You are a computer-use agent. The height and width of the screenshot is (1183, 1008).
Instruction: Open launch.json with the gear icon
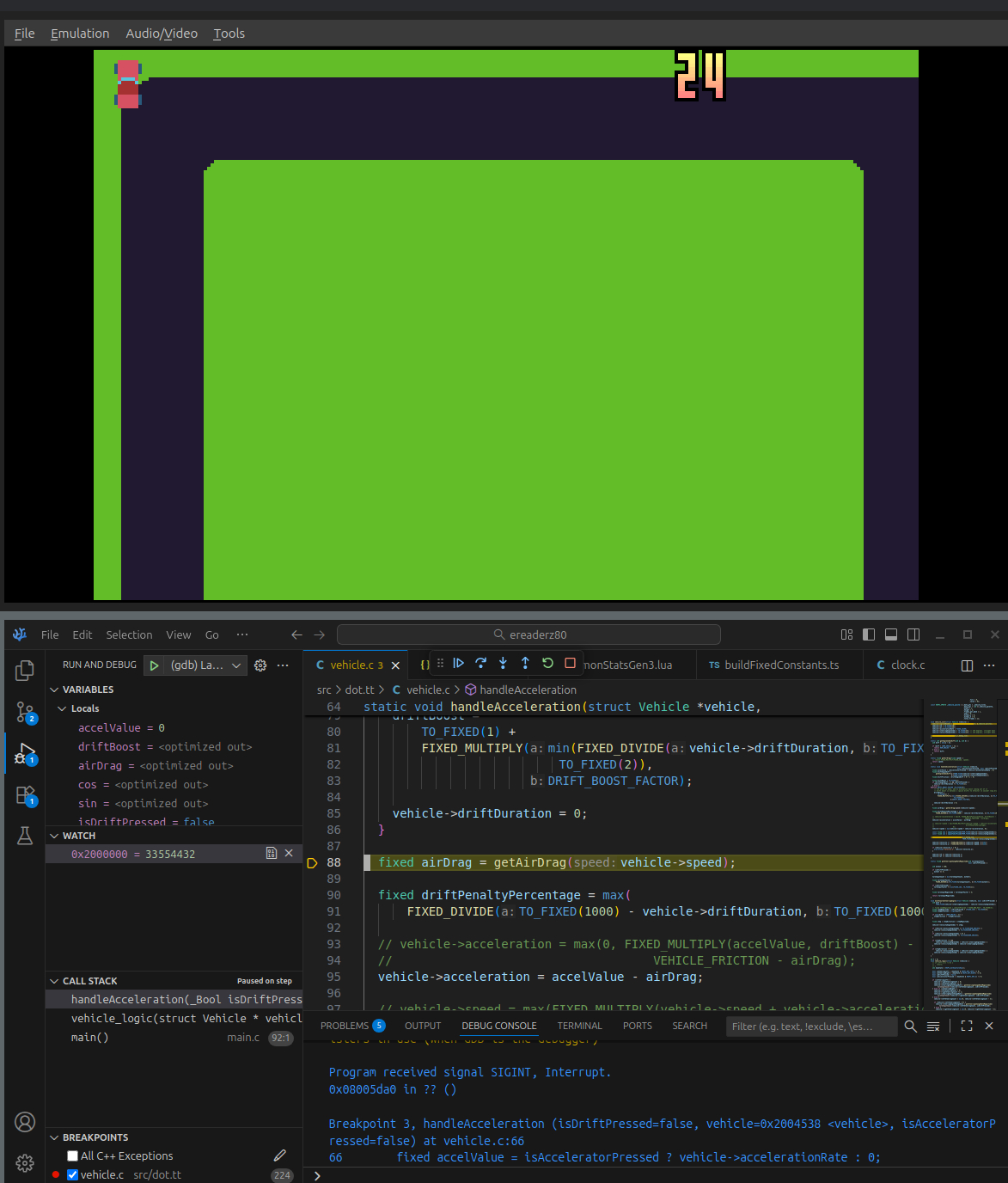(260, 665)
